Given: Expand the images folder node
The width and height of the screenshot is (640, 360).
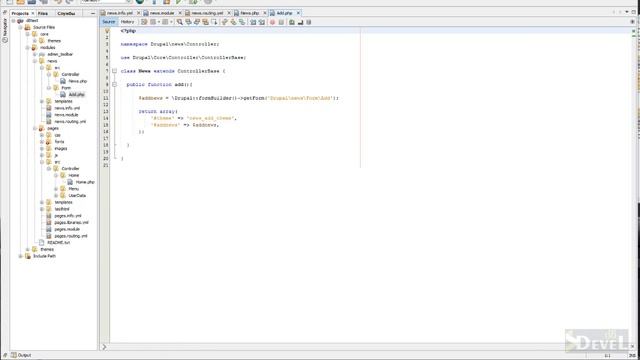Looking at the screenshot, I should pyautogui.click(x=42, y=149).
